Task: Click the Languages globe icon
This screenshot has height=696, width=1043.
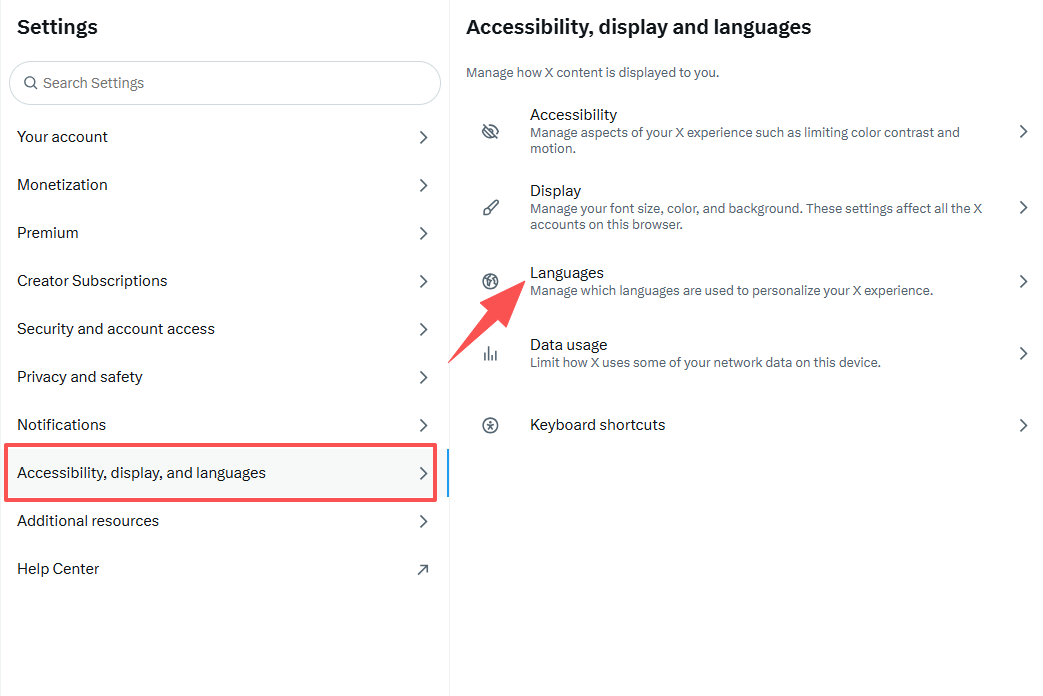Action: (x=490, y=281)
